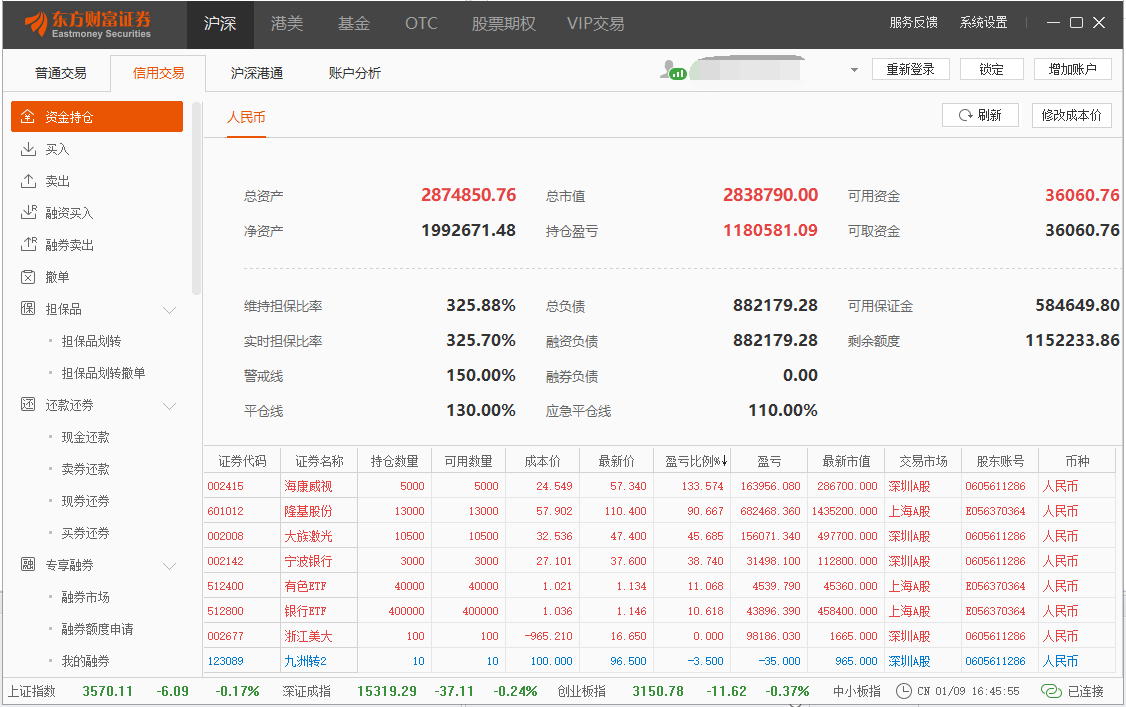Click 上证指数 value 3570.11

tap(108, 691)
